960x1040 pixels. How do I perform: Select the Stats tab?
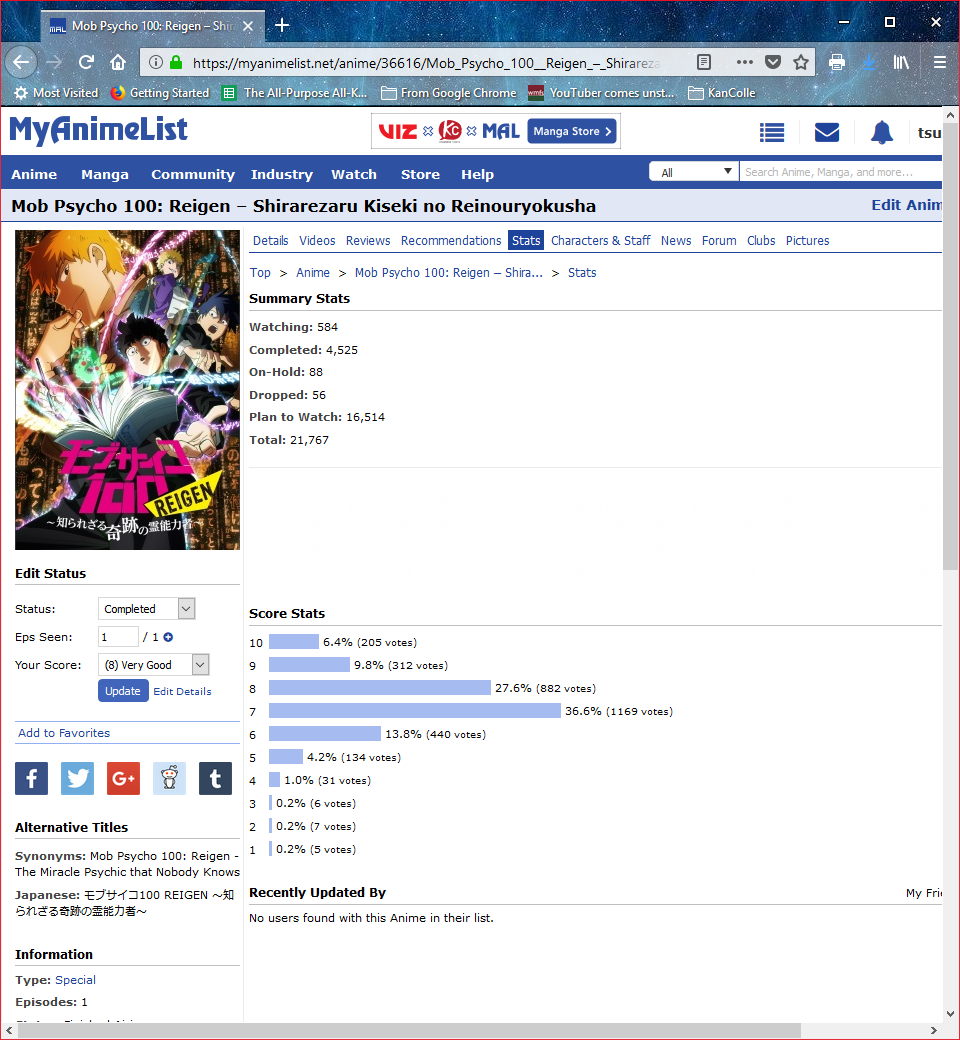(526, 241)
